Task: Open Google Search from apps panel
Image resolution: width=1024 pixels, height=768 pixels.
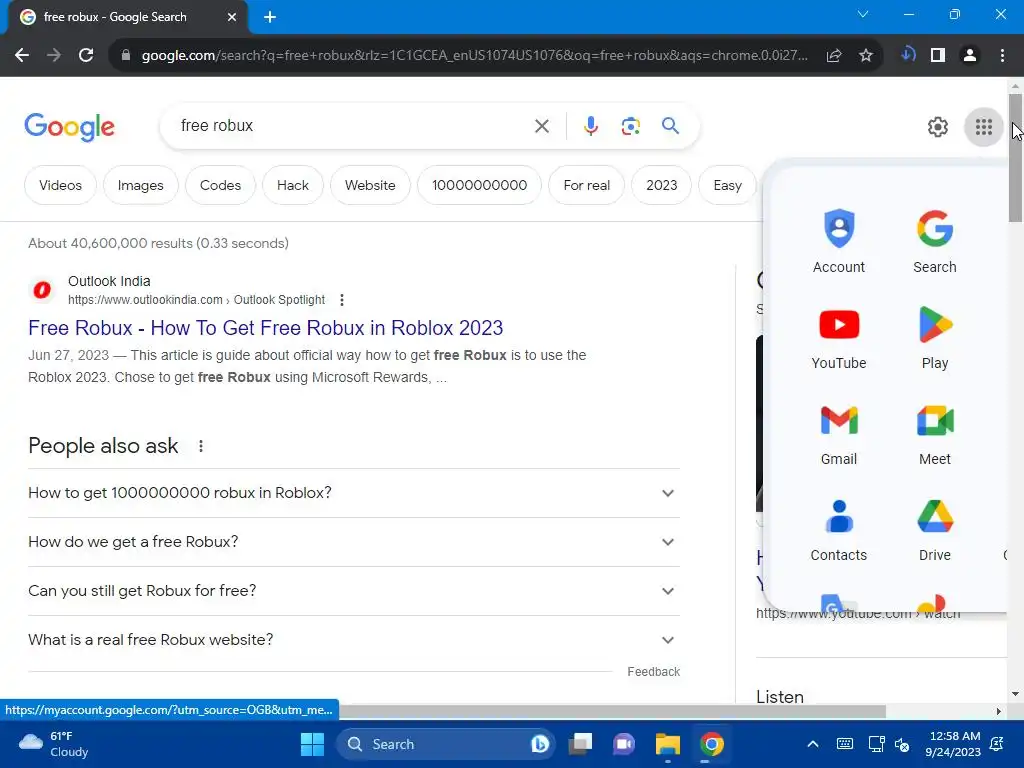Action: coord(935,240)
